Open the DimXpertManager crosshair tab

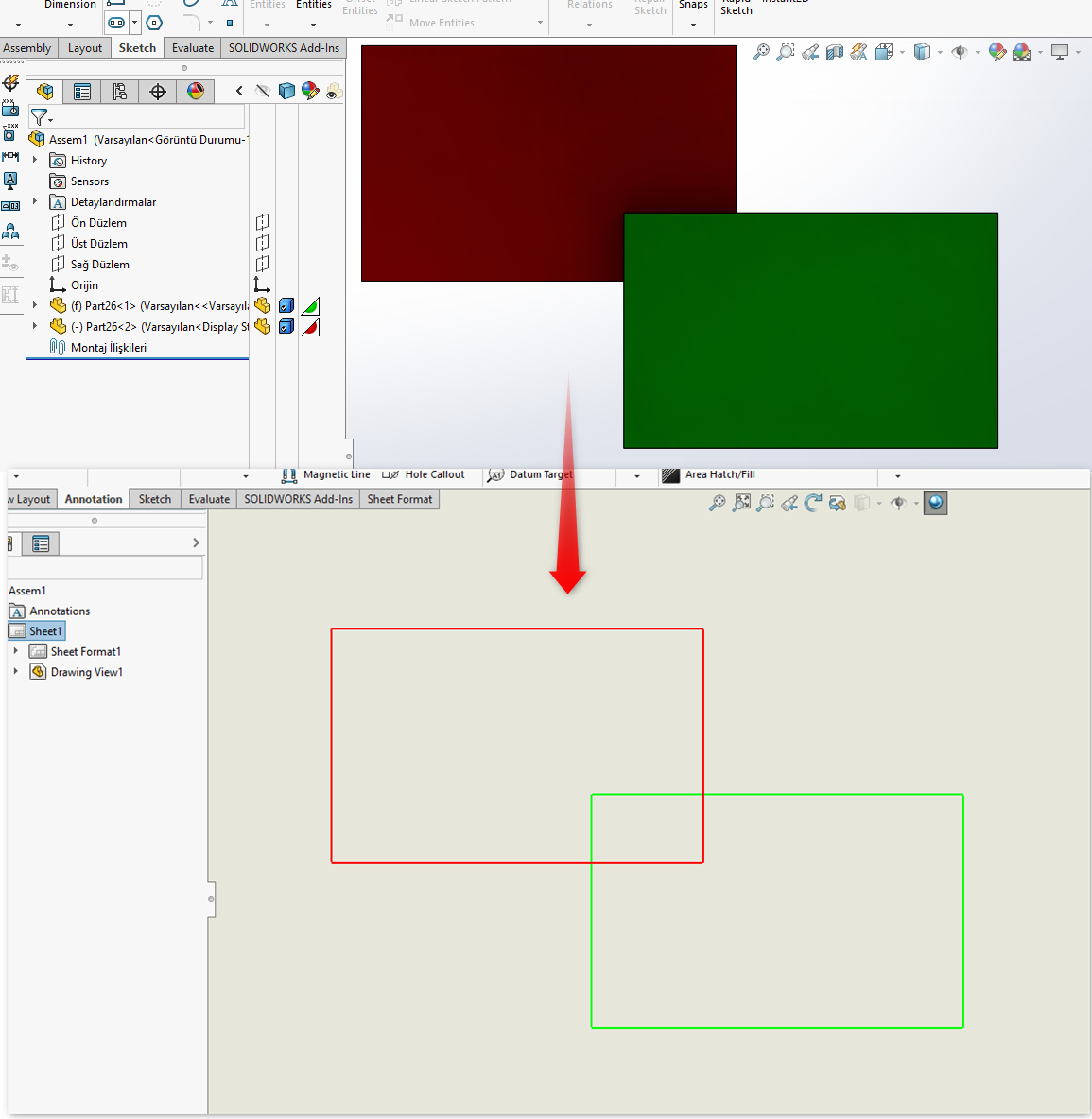(x=158, y=92)
